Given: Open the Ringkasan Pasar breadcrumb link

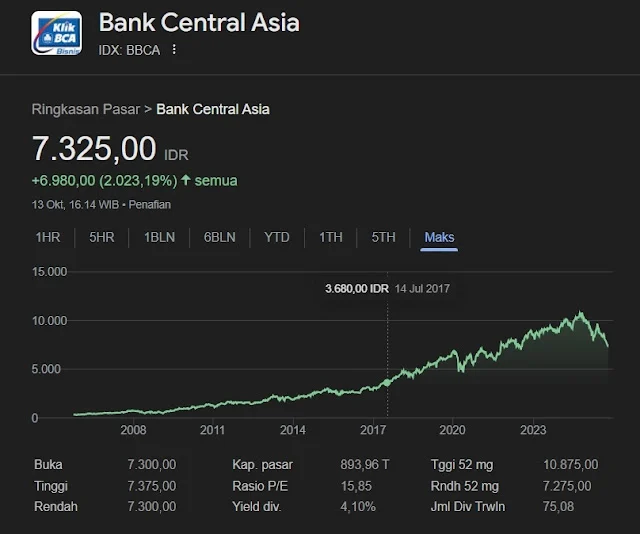Looking at the screenshot, I should coord(86,109).
